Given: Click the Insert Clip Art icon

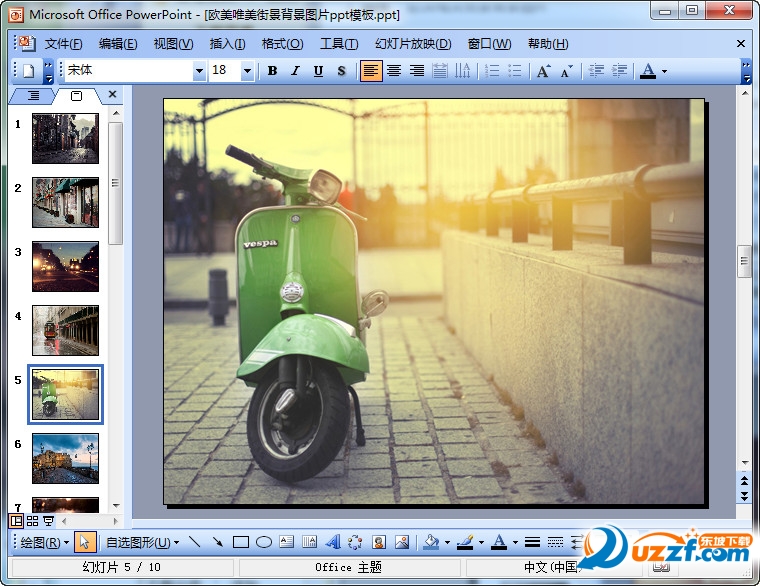Looking at the screenshot, I should pyautogui.click(x=379, y=542).
